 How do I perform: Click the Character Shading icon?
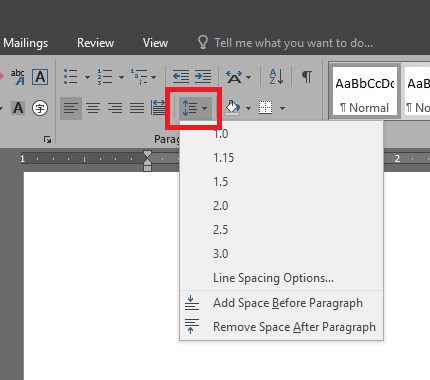(18, 108)
